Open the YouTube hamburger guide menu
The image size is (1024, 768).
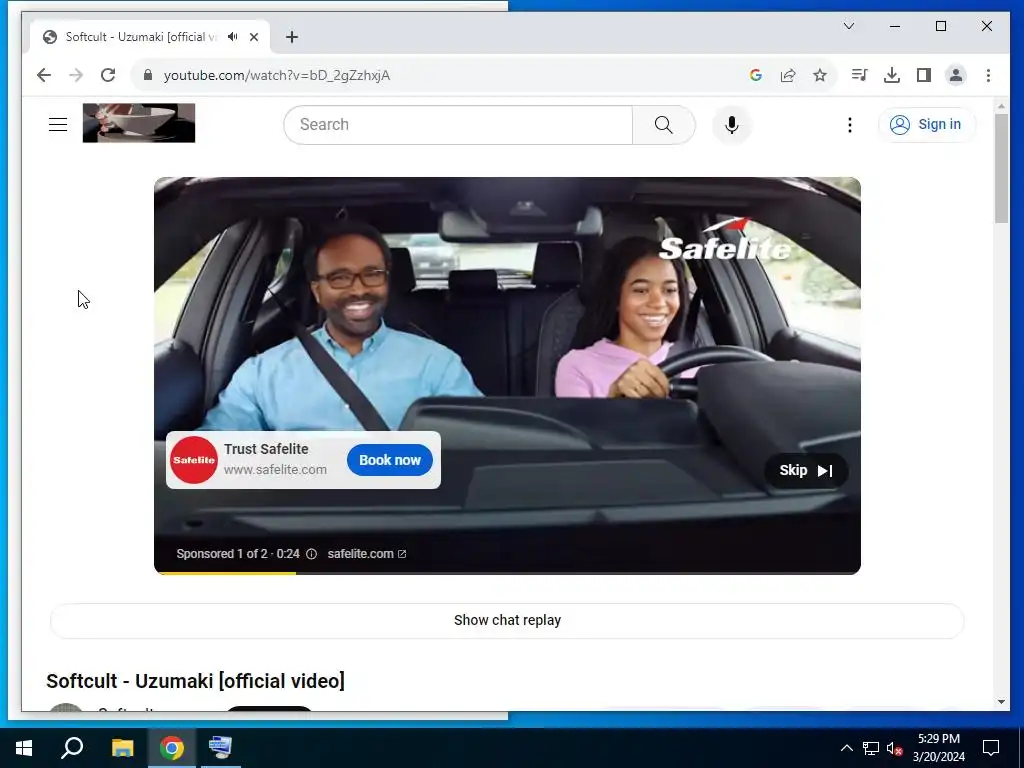58,124
